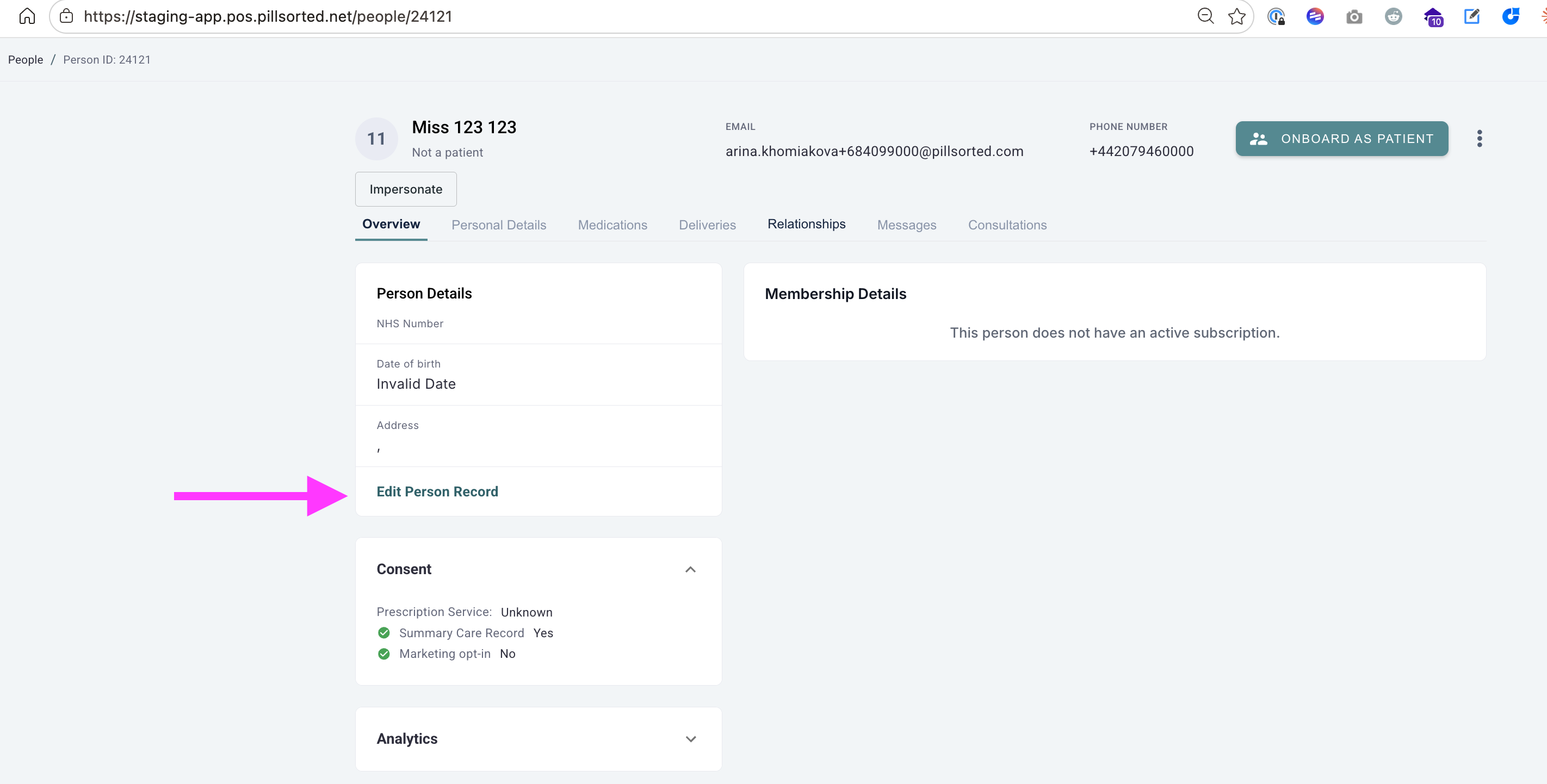Screen dimensions: 1547x784
Task: Click the browser URL address field
Action: pyautogui.click(x=541, y=16)
